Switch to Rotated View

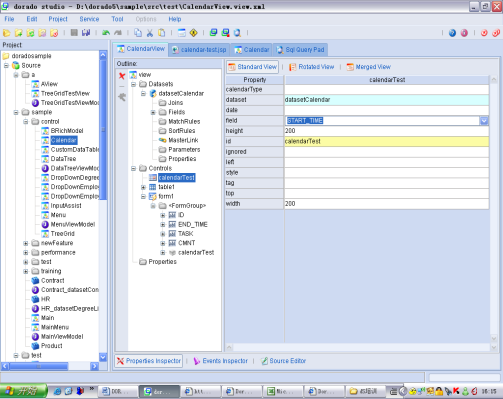(311, 67)
